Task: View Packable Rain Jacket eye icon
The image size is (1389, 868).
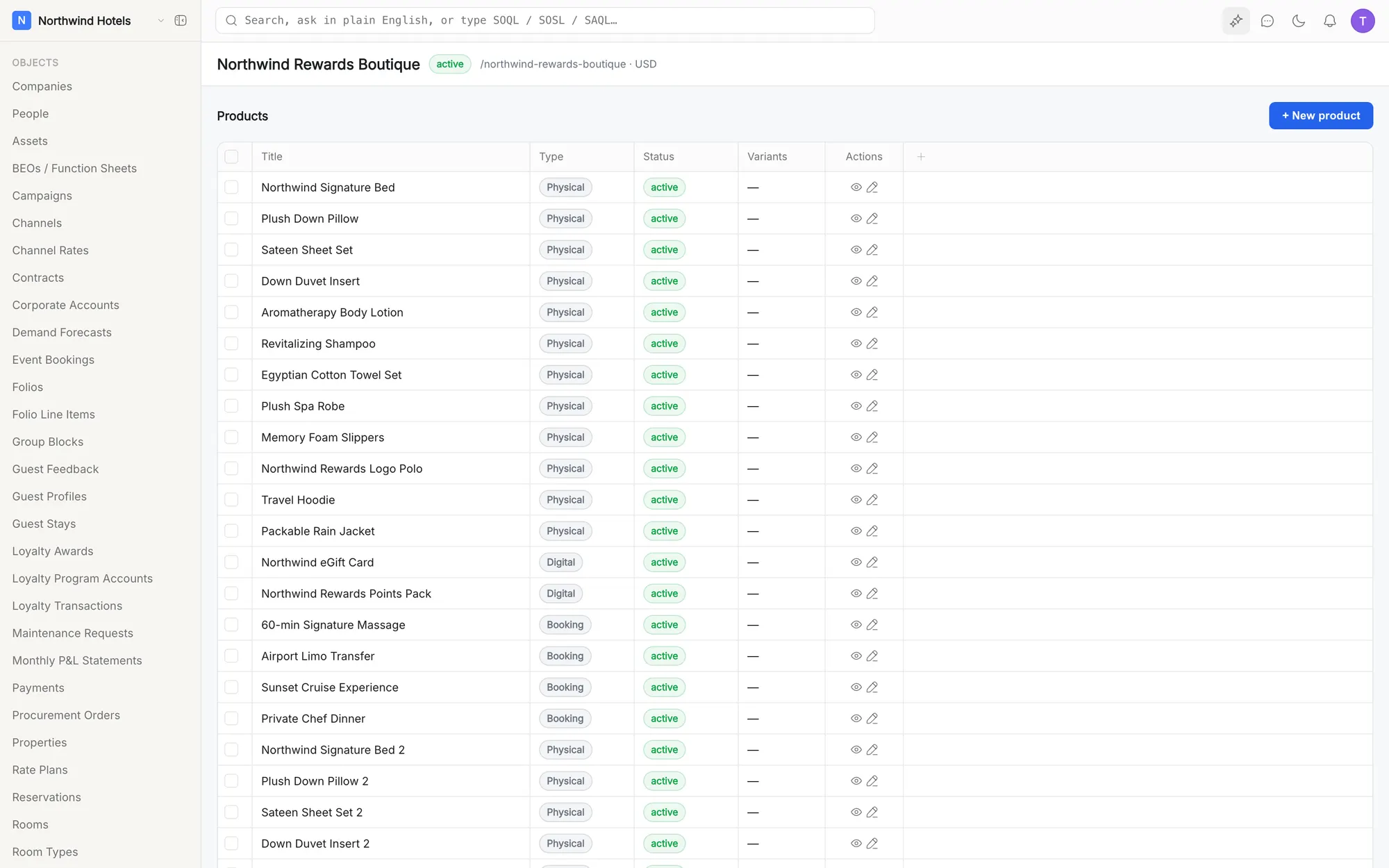Action: 856,531
